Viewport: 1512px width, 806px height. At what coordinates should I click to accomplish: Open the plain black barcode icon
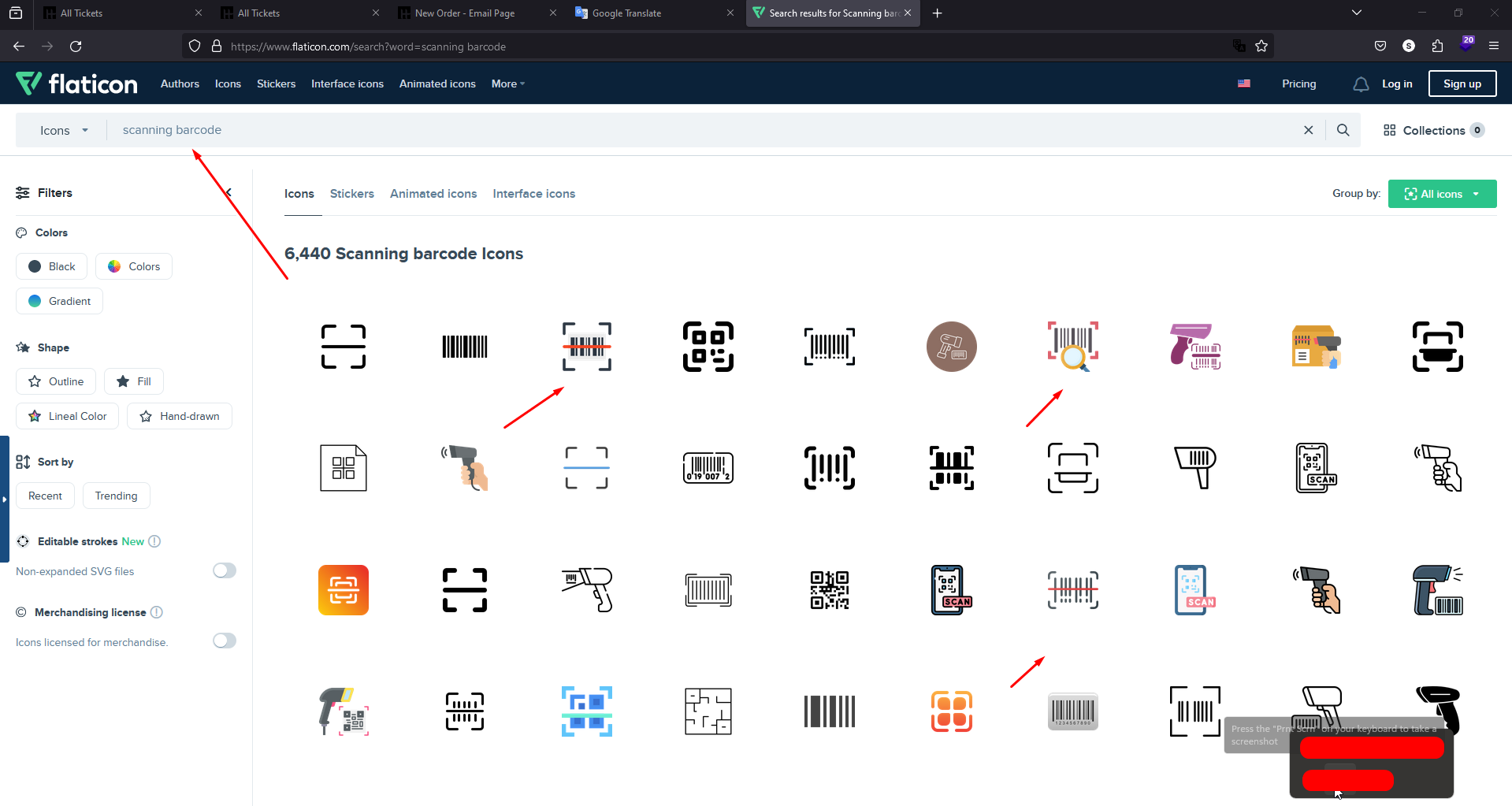[465, 347]
